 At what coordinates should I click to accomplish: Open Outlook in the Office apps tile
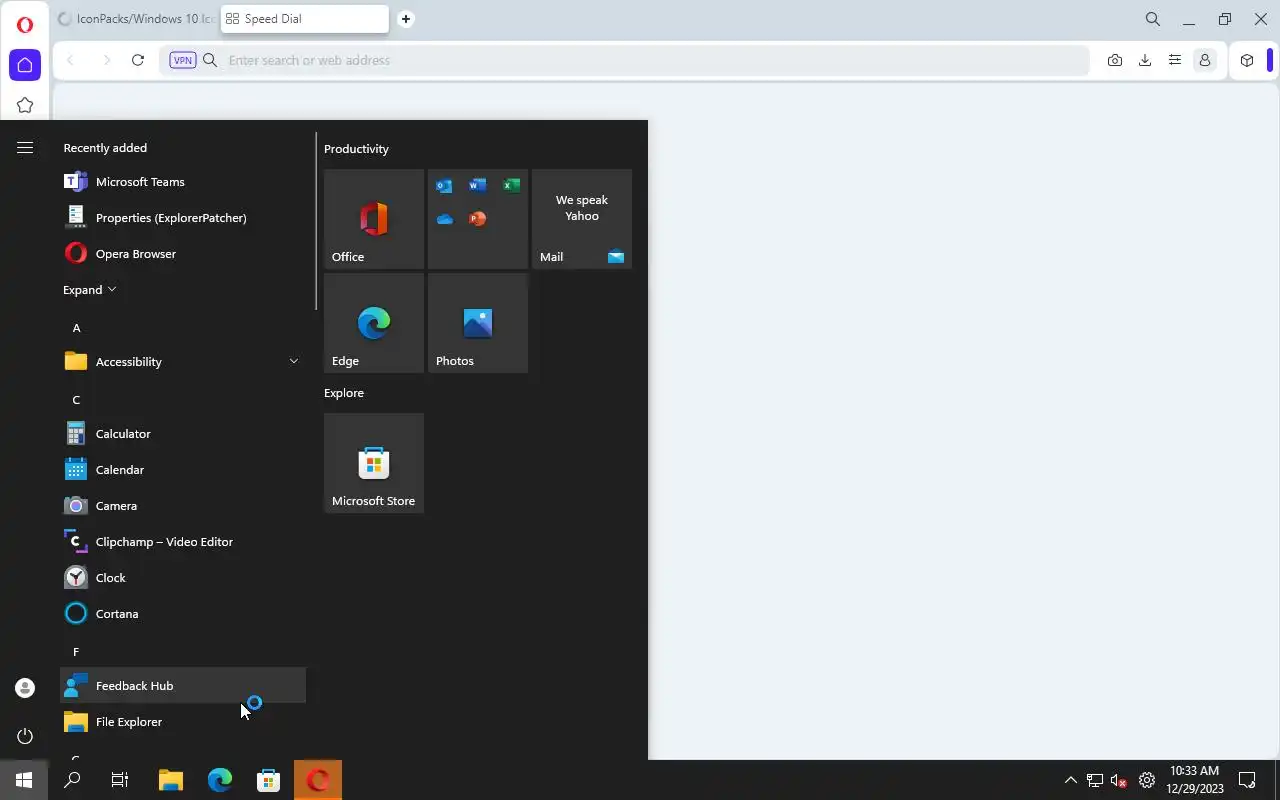444,186
